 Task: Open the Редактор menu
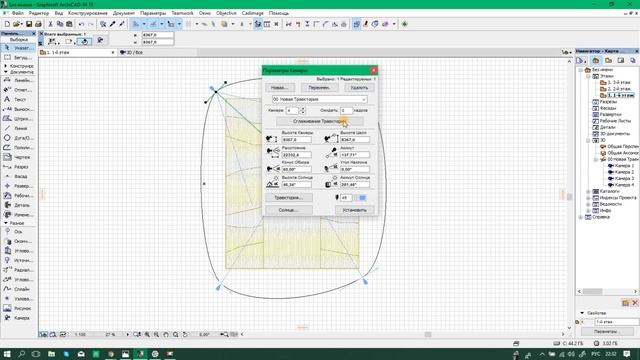(39, 13)
